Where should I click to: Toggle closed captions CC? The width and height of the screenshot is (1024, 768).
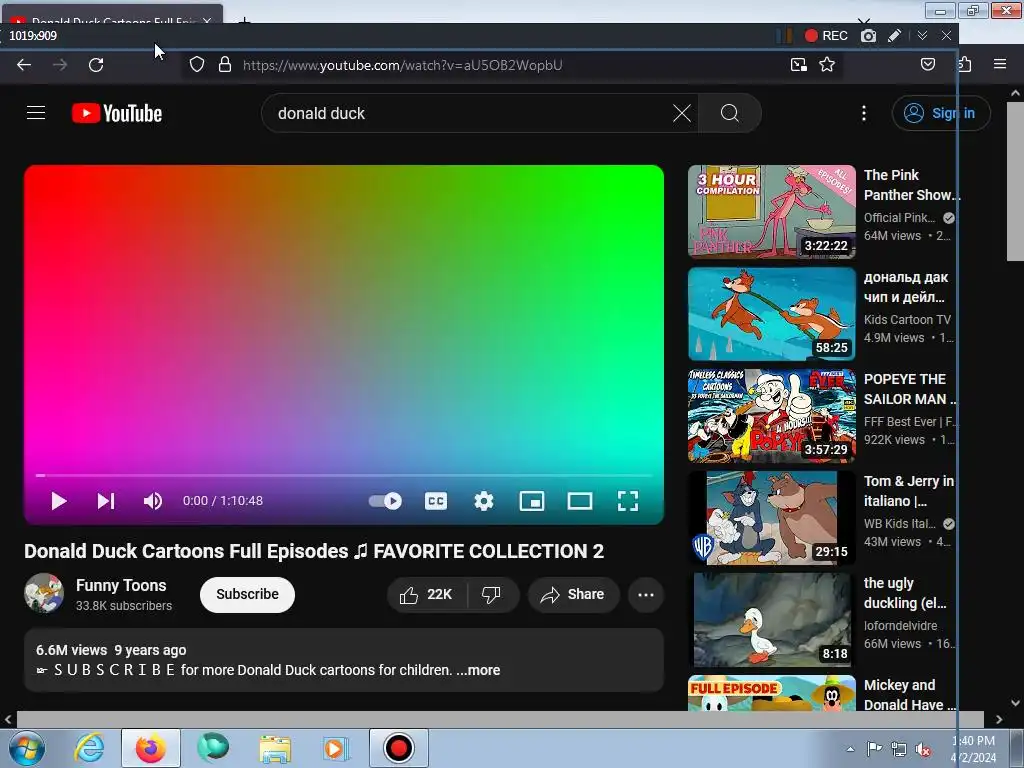point(436,501)
